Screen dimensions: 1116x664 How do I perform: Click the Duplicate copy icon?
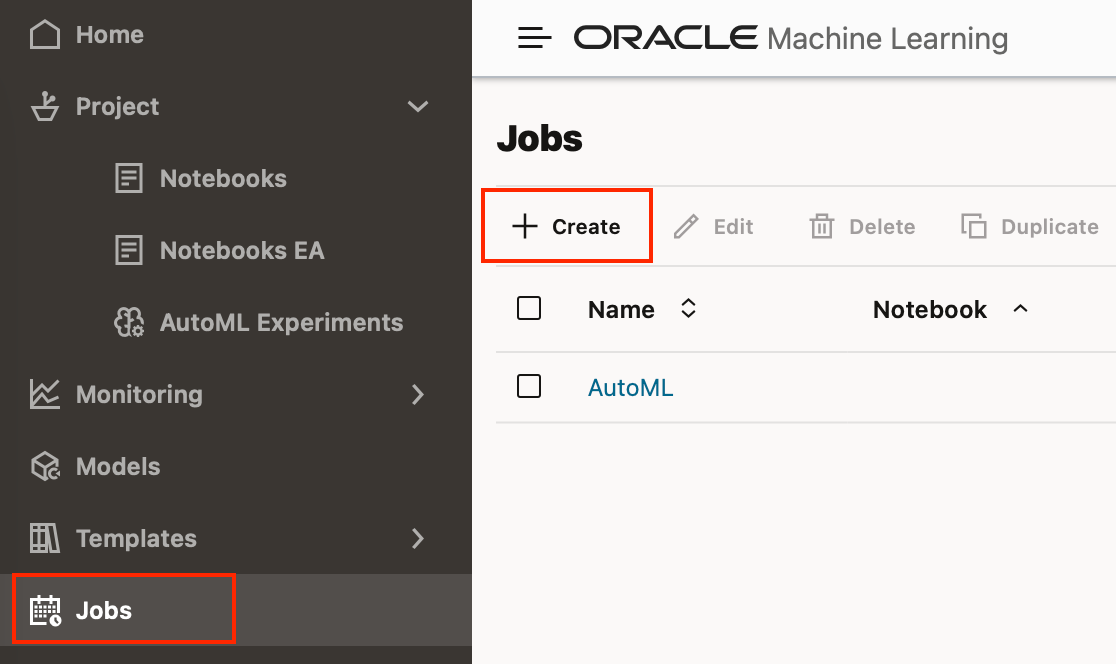(974, 226)
